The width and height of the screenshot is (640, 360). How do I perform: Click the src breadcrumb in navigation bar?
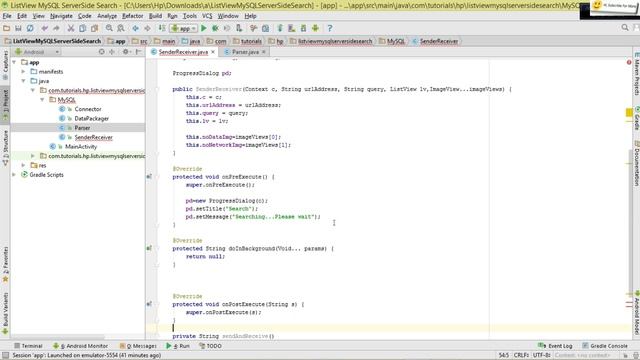click(140, 41)
